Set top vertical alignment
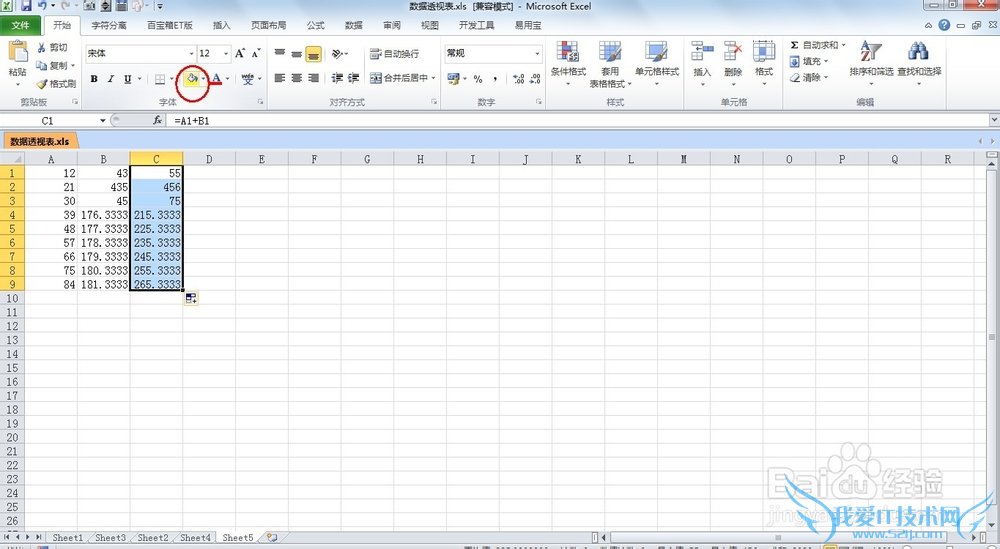This screenshot has height=549, width=1000. click(x=279, y=54)
